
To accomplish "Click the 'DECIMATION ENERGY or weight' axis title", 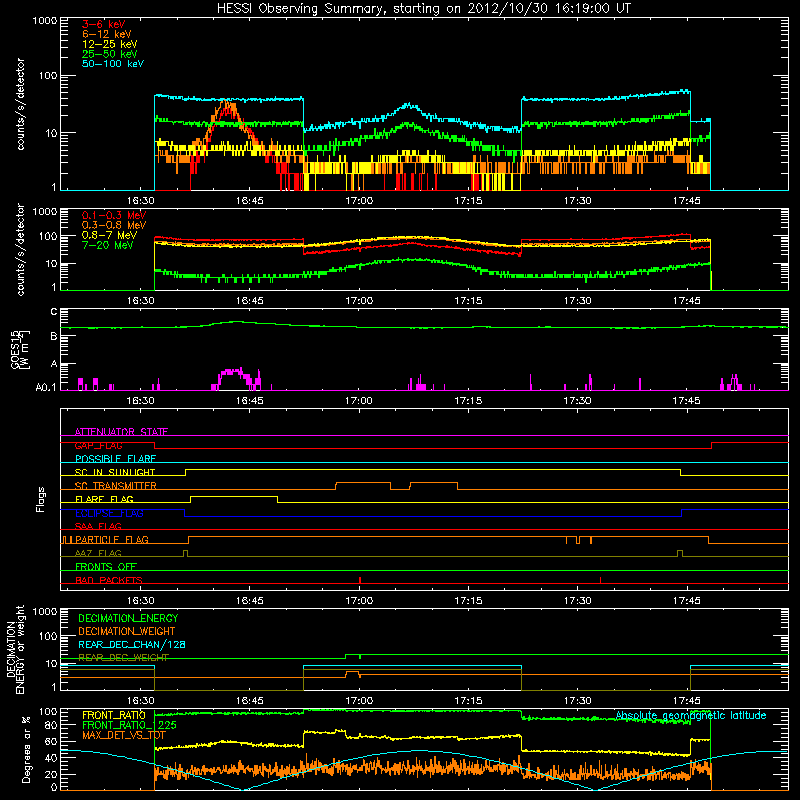I will [x=15, y=650].
